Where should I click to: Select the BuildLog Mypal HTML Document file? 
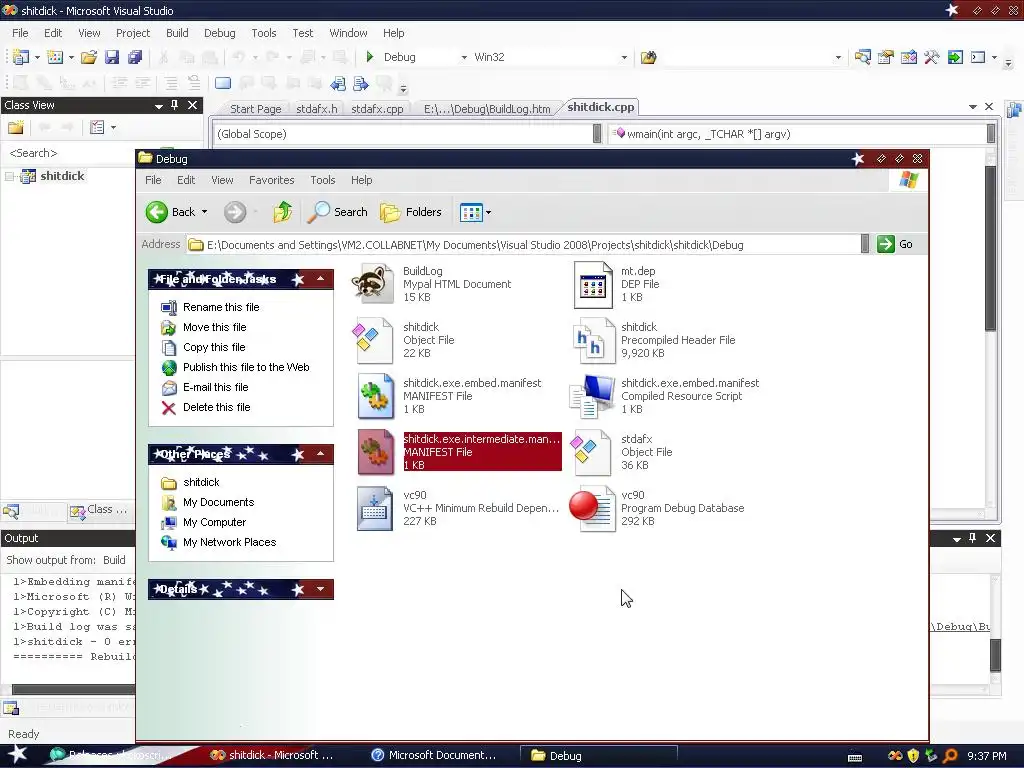point(434,283)
